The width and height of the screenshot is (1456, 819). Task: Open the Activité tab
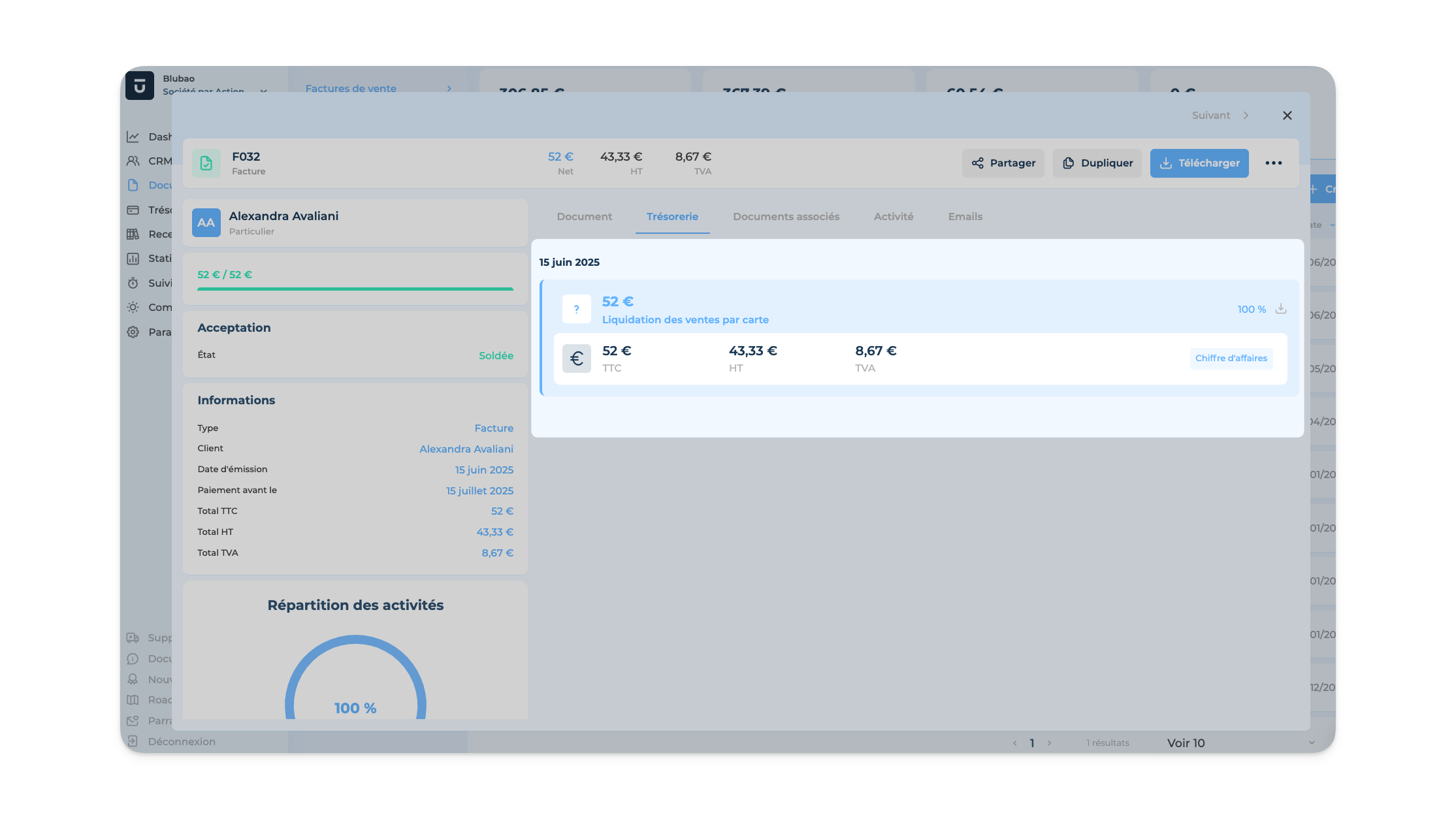click(x=893, y=217)
